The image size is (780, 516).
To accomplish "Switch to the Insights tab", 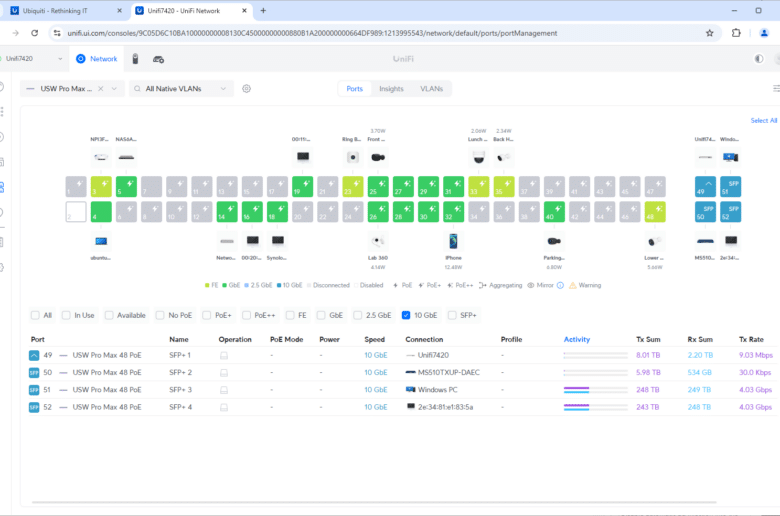I will pos(391,89).
